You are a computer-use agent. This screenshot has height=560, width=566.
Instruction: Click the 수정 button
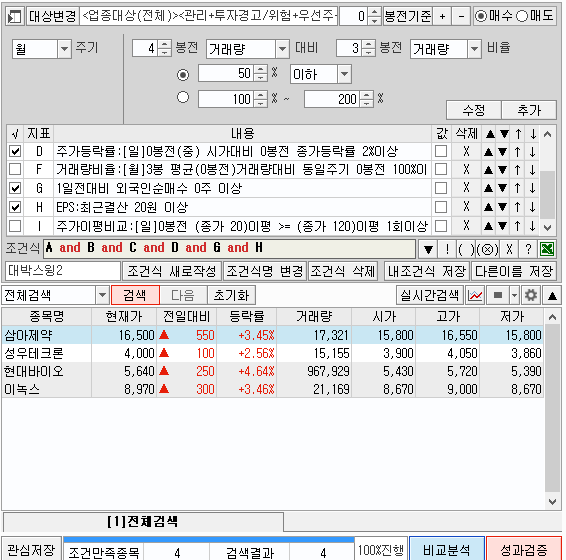tap(474, 110)
